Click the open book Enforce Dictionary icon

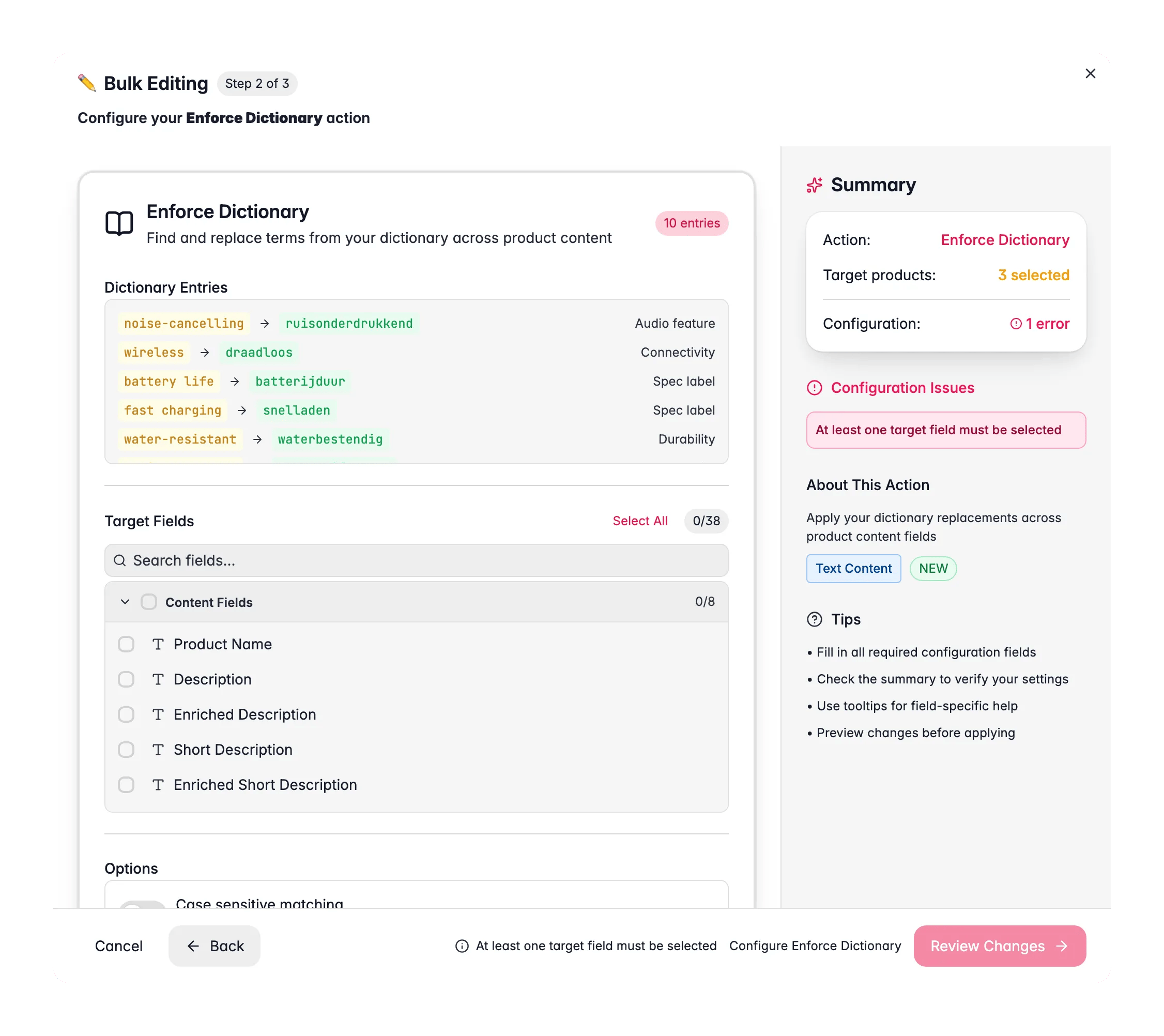coord(119,223)
